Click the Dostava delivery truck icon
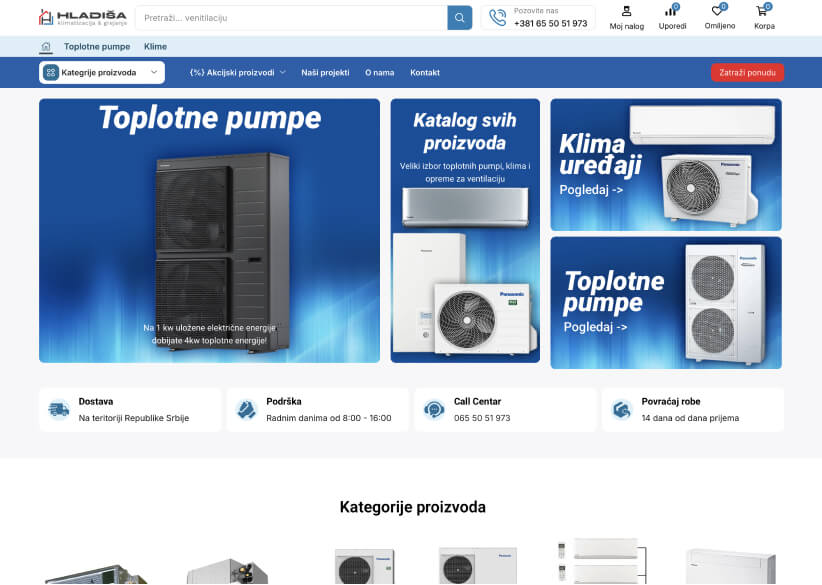 click(58, 409)
